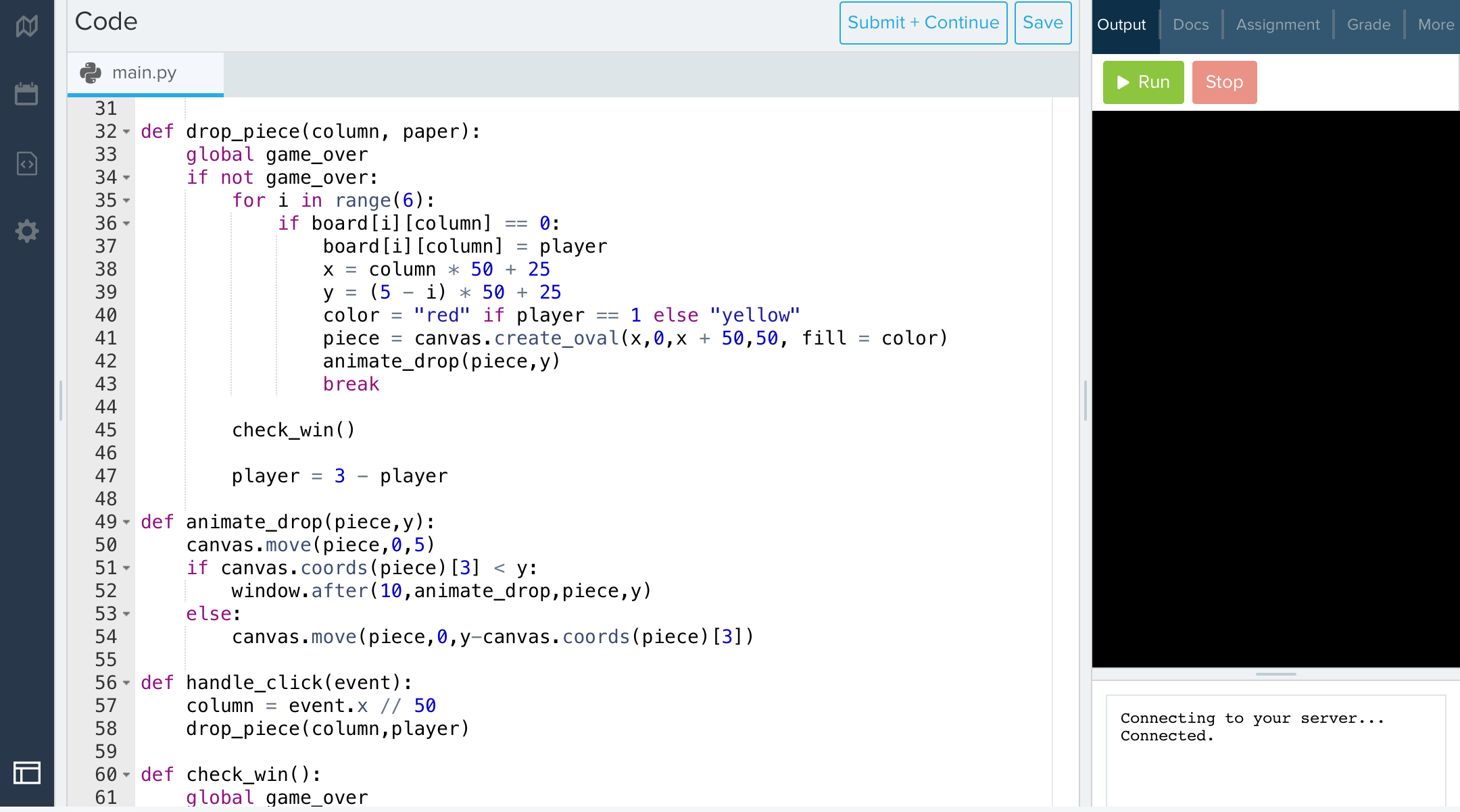Viewport: 1460px width, 812px height.
Task: Fold the for loop at line 35
Action: tap(126, 201)
